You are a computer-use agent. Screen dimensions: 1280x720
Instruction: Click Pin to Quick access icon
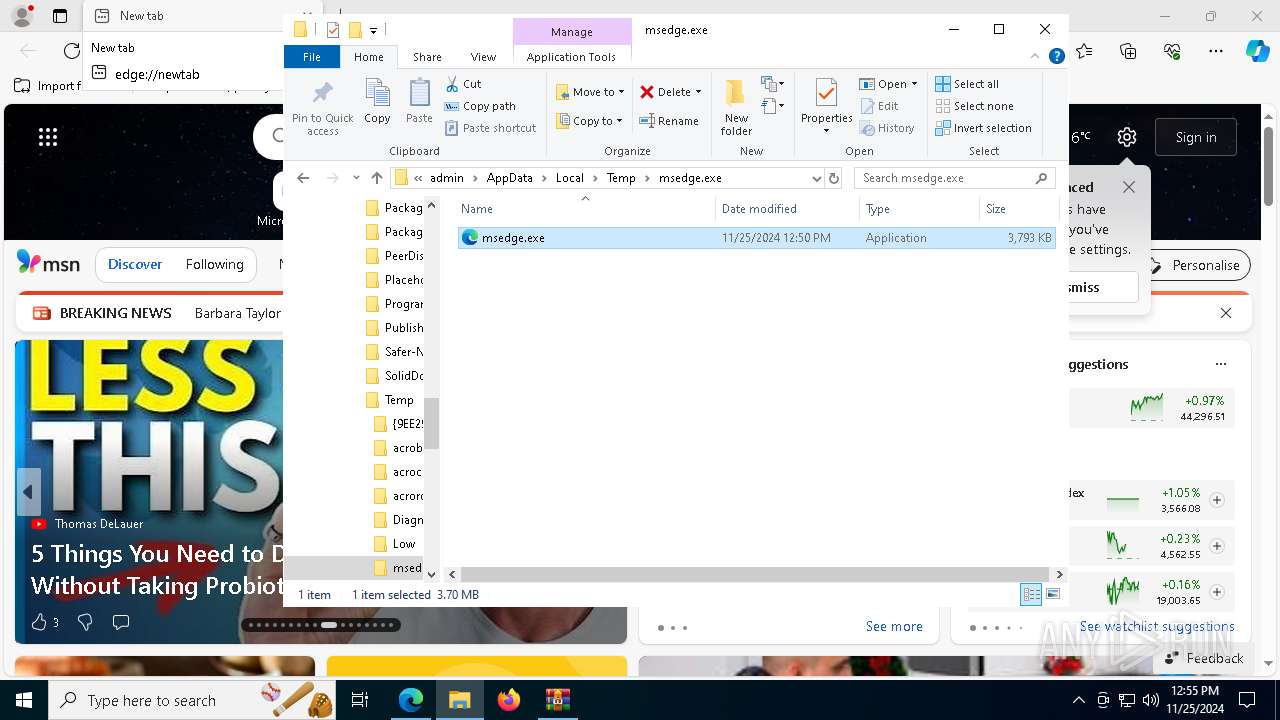point(322,108)
